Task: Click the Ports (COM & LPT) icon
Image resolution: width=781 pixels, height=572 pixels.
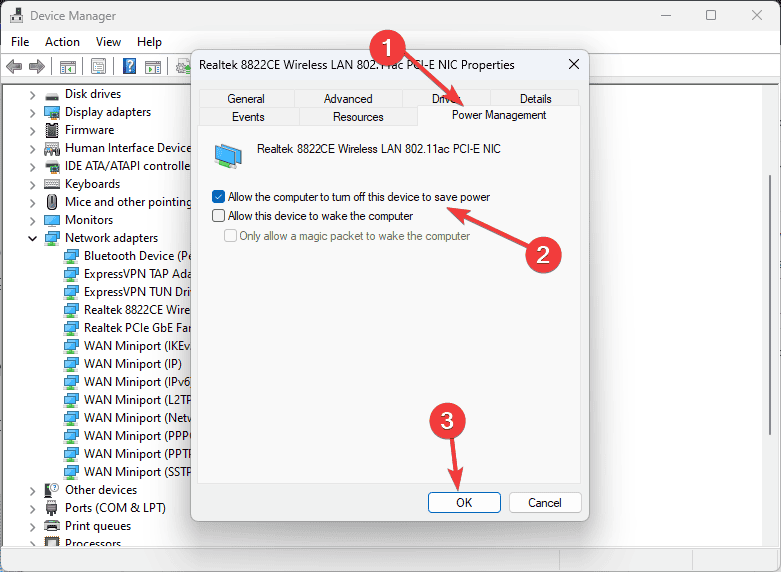Action: (52, 508)
